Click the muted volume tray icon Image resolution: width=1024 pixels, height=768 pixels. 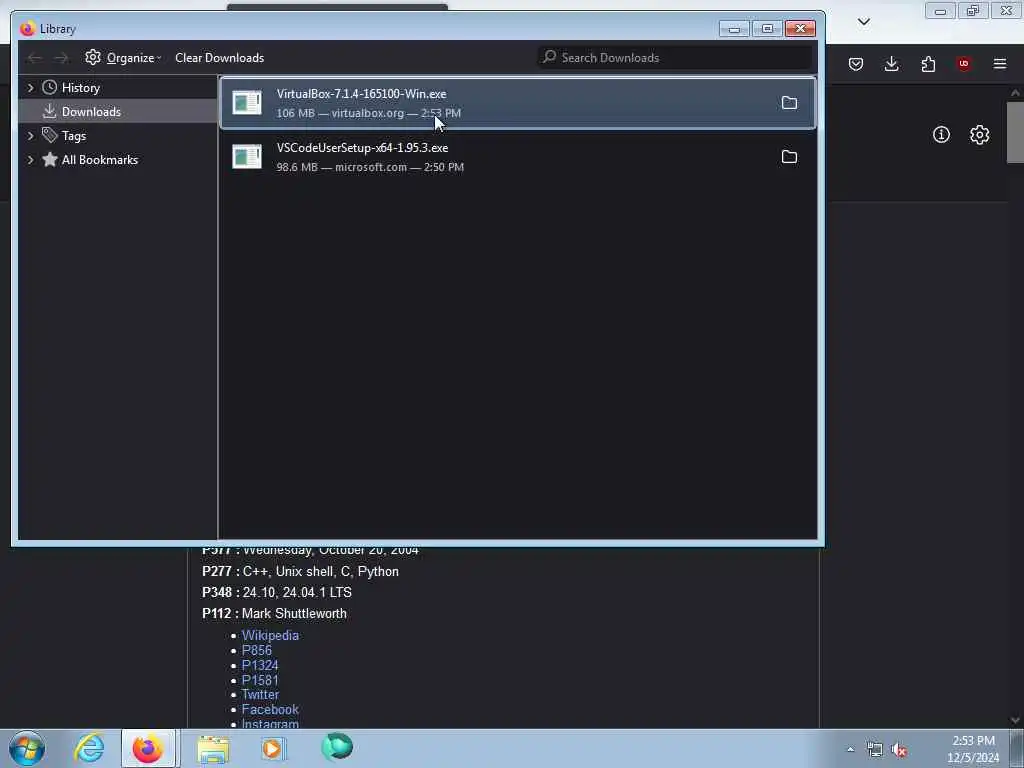coord(899,750)
